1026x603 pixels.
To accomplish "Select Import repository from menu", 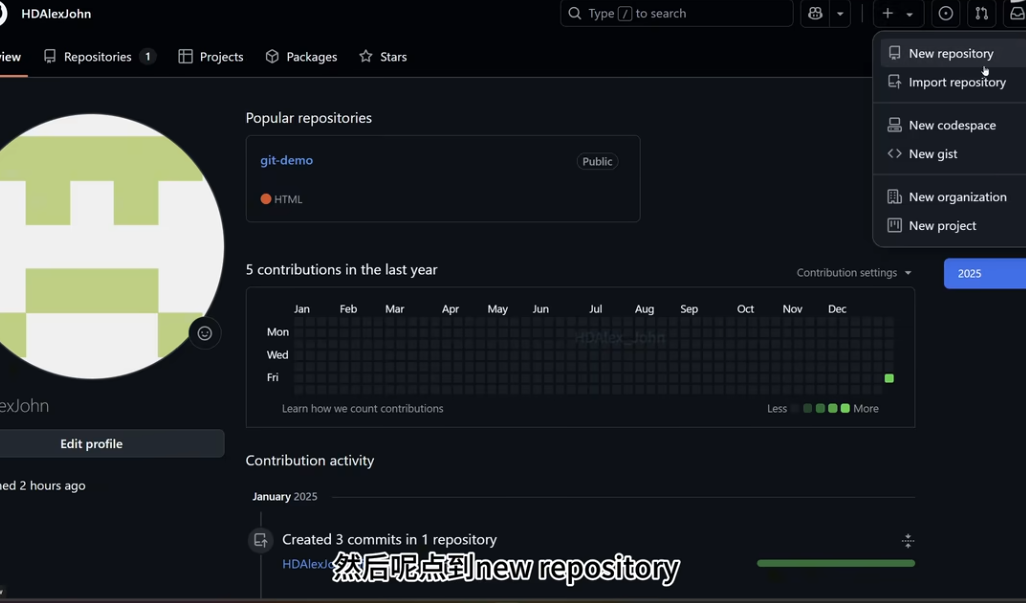I will pyautogui.click(x=953, y=82).
